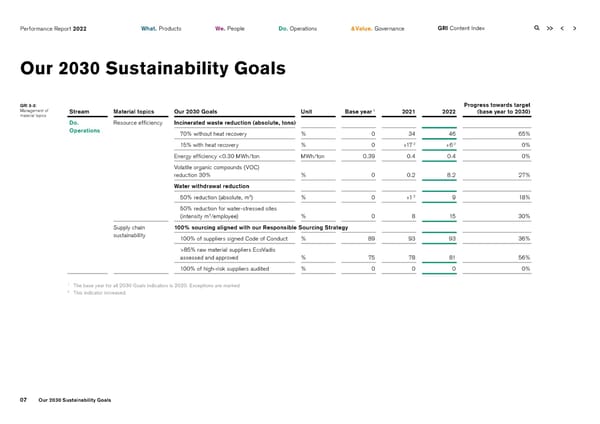600x424 pixels.
Task: Click Incinerated waste reduction subheading
Action: 235,123
